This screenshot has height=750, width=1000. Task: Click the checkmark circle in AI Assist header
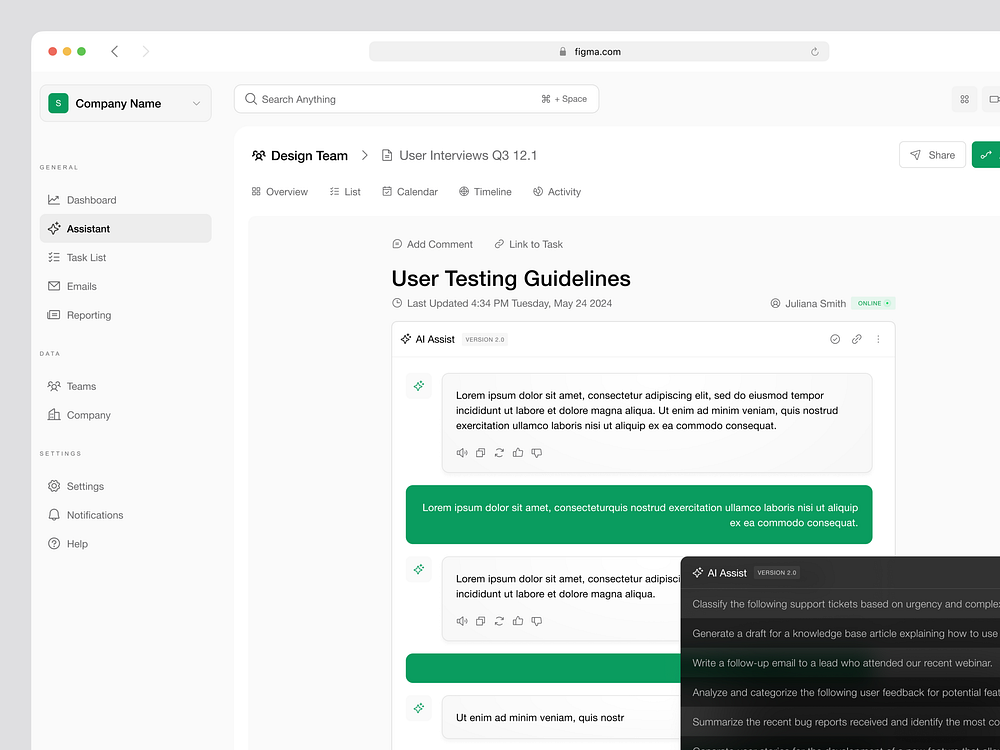point(835,339)
